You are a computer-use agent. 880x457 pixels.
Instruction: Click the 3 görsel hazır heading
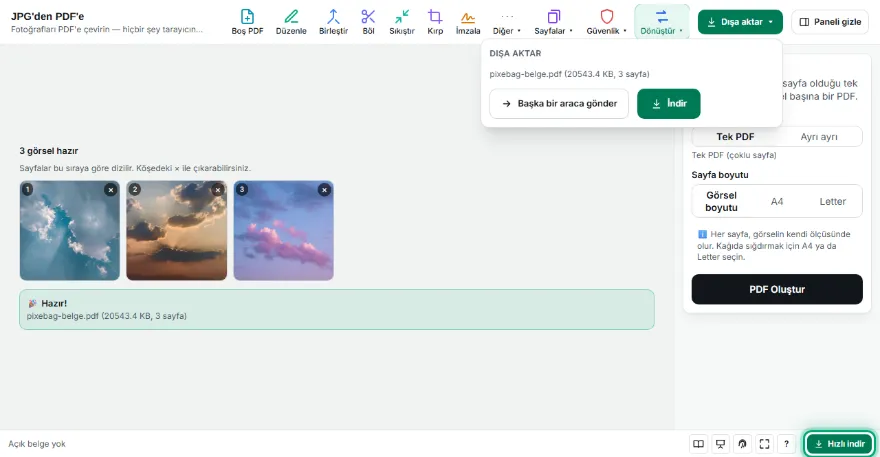(49, 150)
